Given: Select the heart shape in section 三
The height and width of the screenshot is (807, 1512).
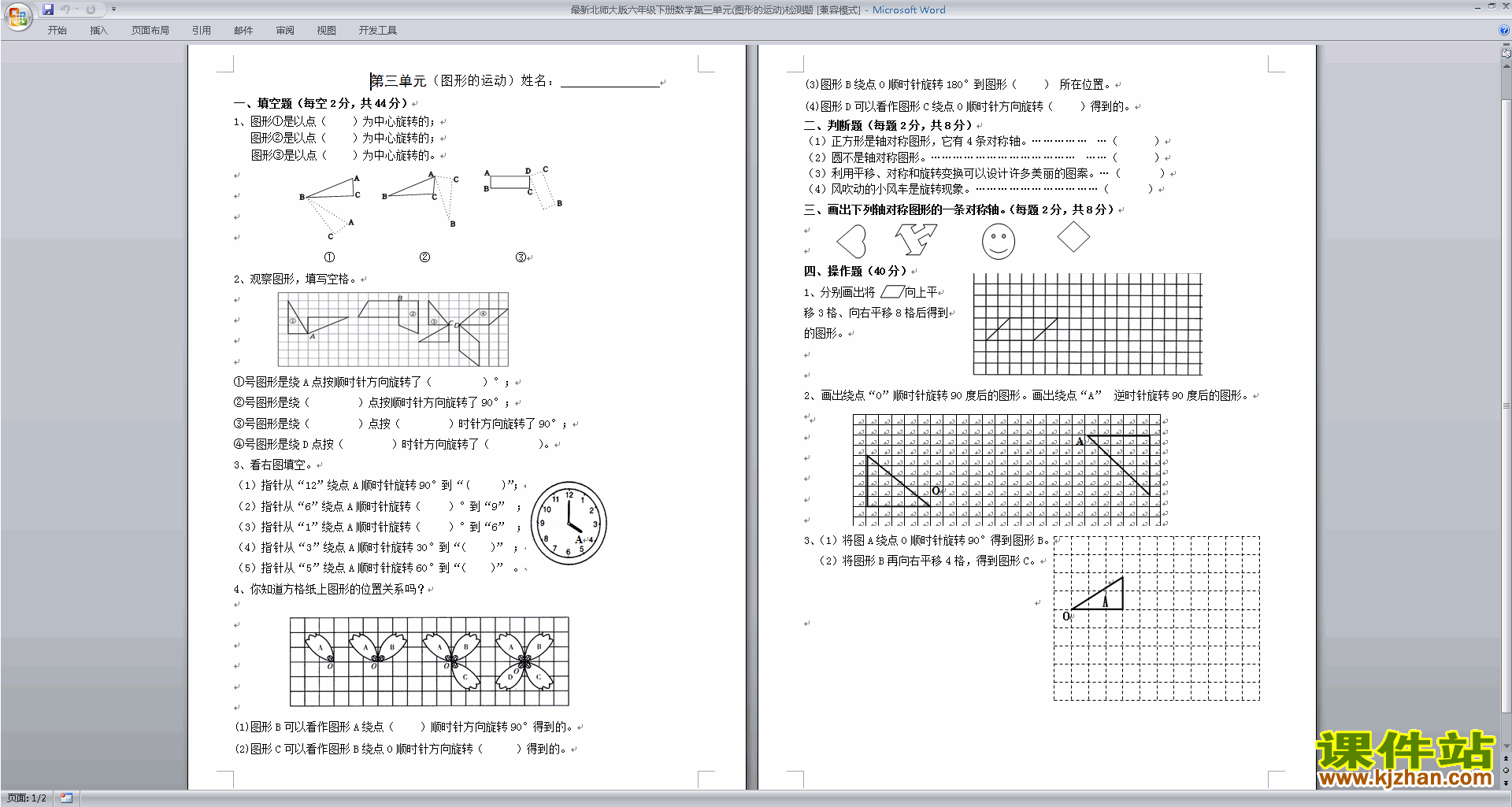Looking at the screenshot, I should [x=851, y=241].
